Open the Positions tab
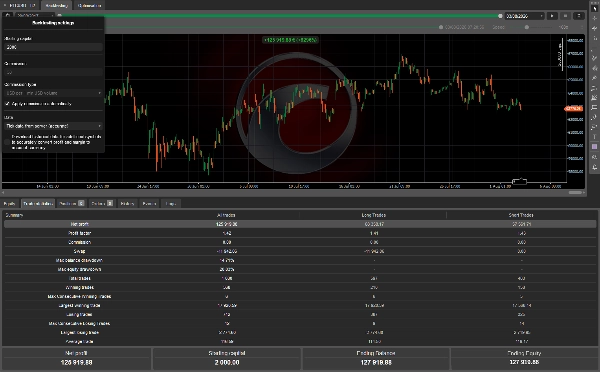Screen dimensions: 600x372 [x=71, y=204]
